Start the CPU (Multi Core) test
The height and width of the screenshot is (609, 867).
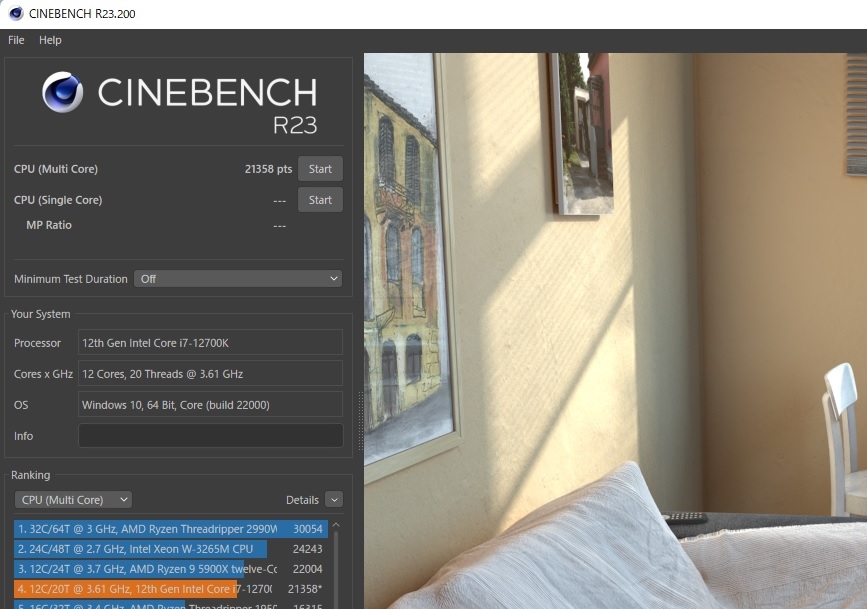point(320,169)
